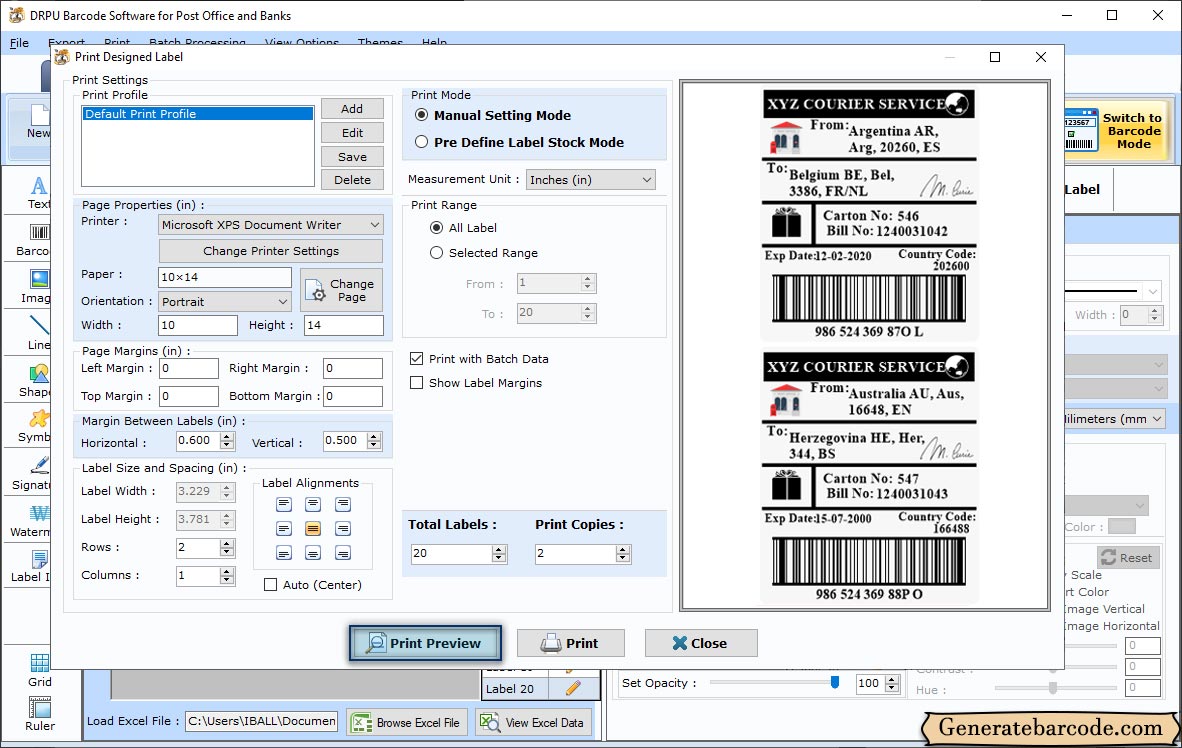Open the Export menu
1182x748 pixels.
(x=66, y=43)
